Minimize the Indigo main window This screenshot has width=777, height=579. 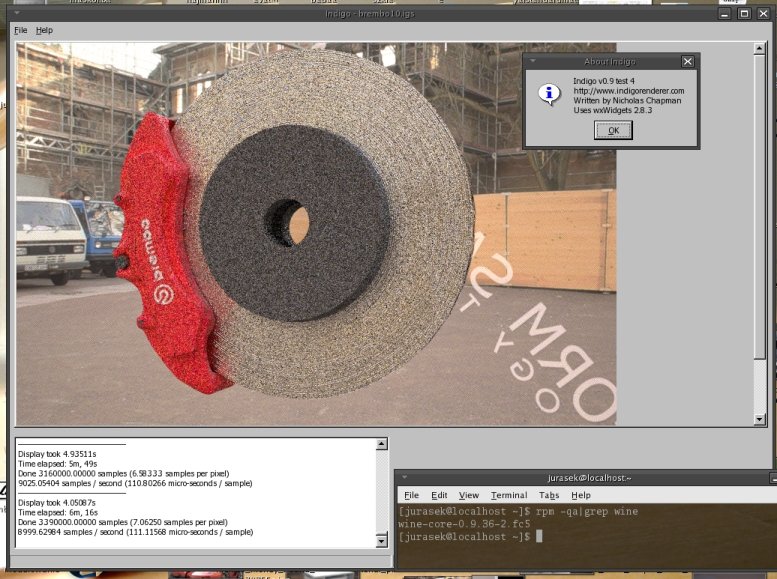click(725, 13)
